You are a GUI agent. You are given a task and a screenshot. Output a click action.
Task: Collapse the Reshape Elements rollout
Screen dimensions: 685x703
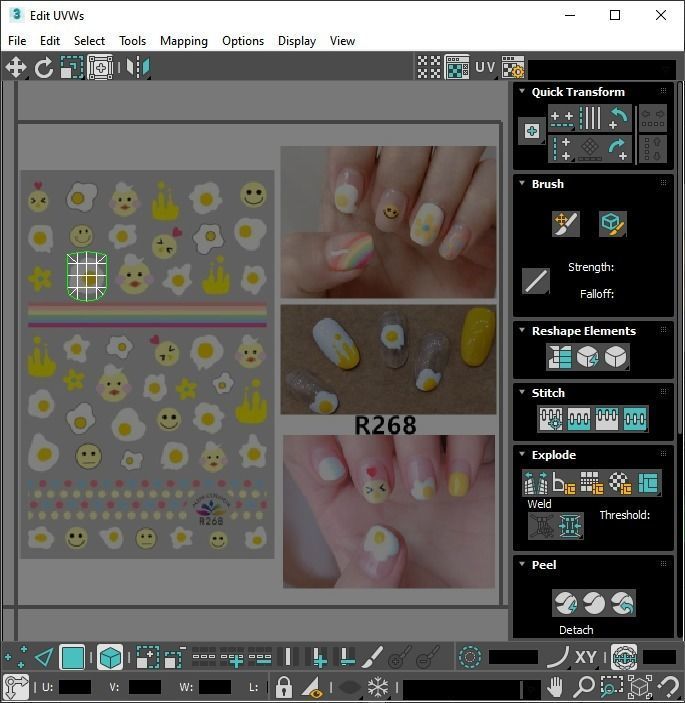[522, 330]
